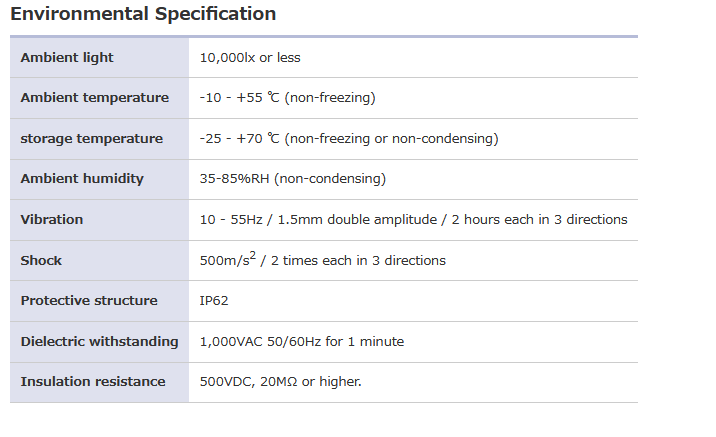The height and width of the screenshot is (437, 716).
Task: Click the '10 - 55Hz' vibration value
Action: pyautogui.click(x=232, y=220)
